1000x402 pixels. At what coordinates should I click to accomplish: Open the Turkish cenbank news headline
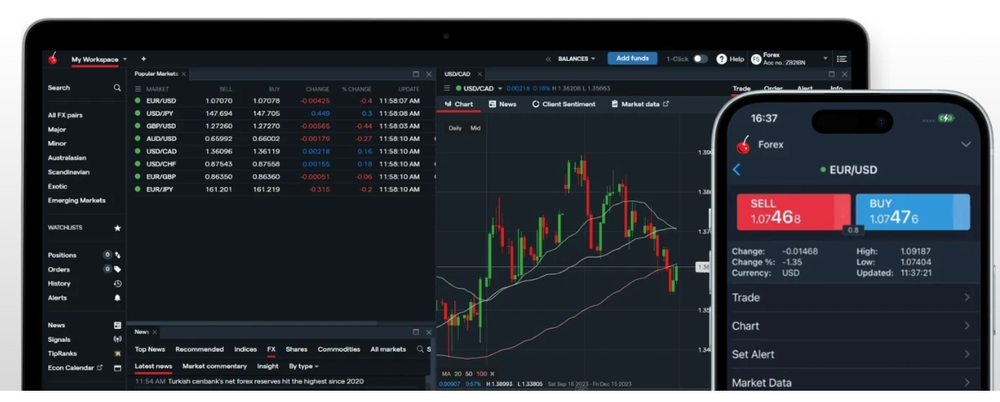tap(266, 382)
